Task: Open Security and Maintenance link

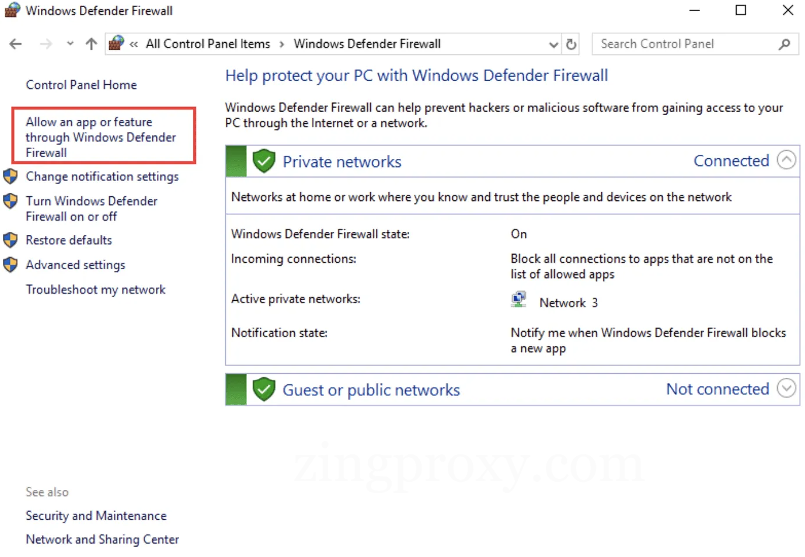Action: pos(96,515)
